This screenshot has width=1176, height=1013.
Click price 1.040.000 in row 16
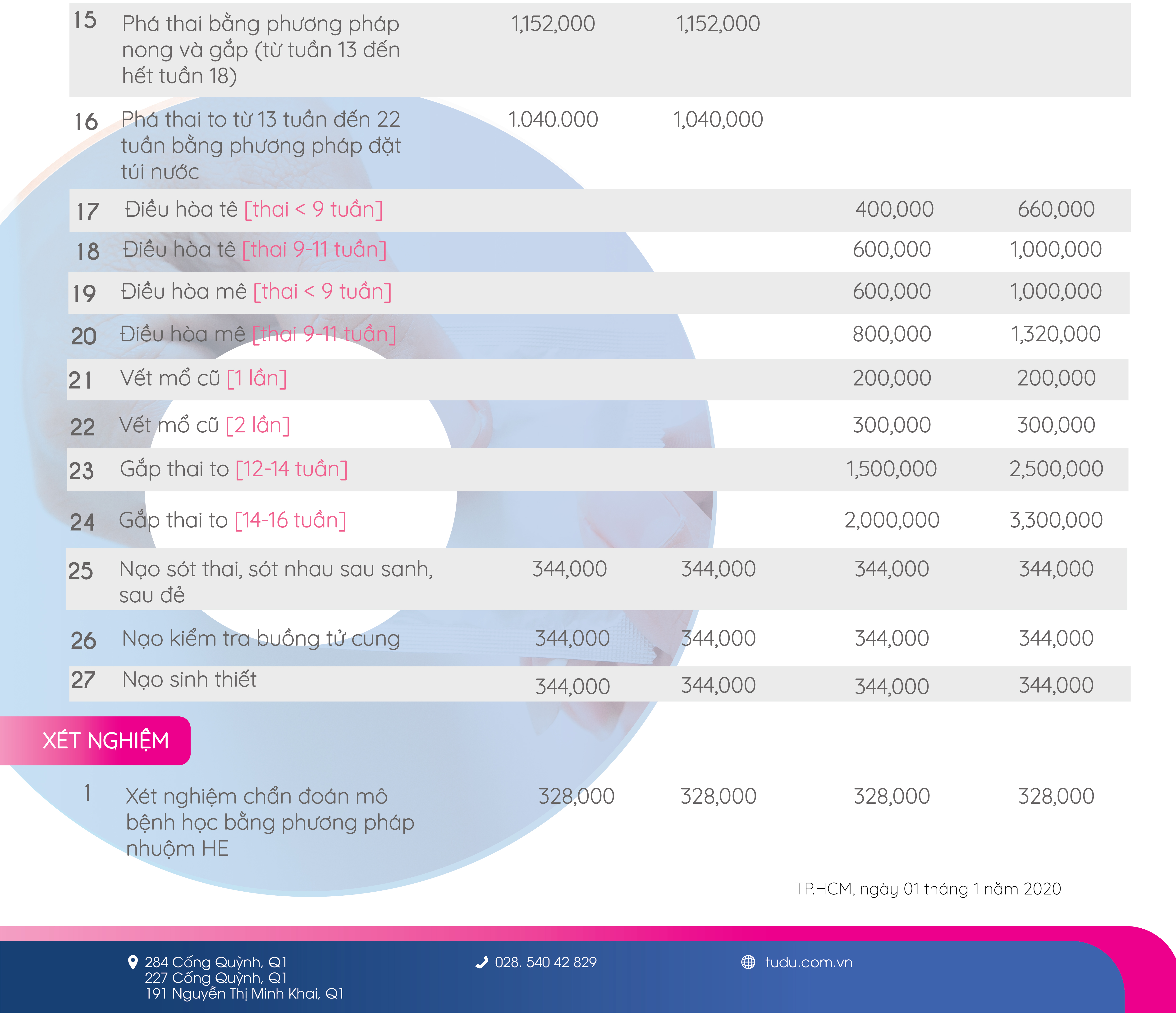coord(553,119)
